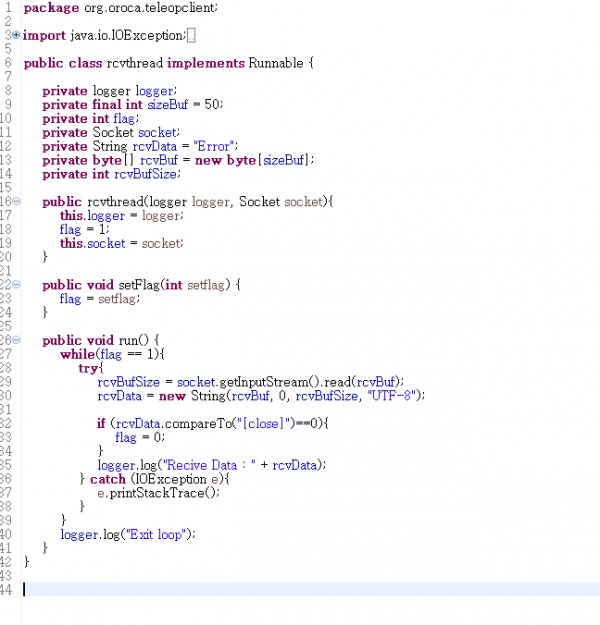Click e.printStackTrace() call
600x625 pixels.
(158, 493)
